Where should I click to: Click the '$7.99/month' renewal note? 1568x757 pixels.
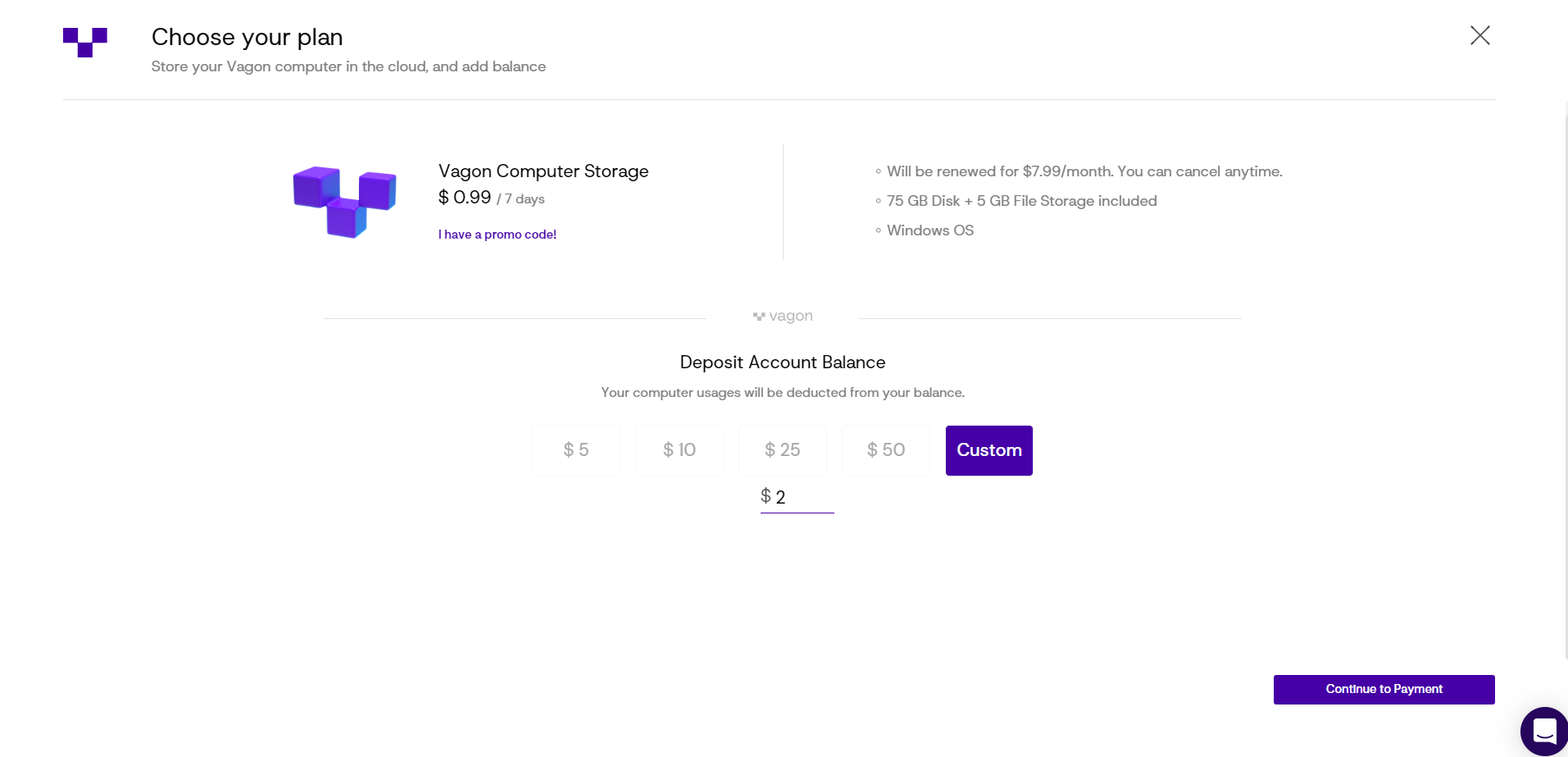click(x=1084, y=171)
